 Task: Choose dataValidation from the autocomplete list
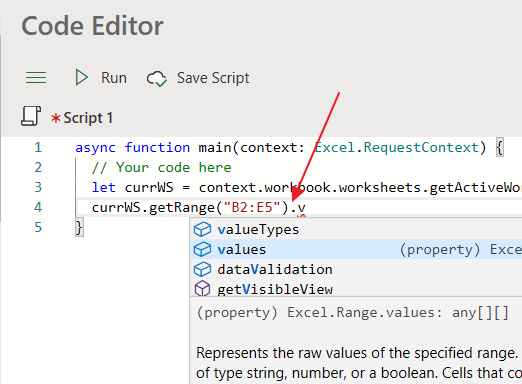(x=356, y=269)
